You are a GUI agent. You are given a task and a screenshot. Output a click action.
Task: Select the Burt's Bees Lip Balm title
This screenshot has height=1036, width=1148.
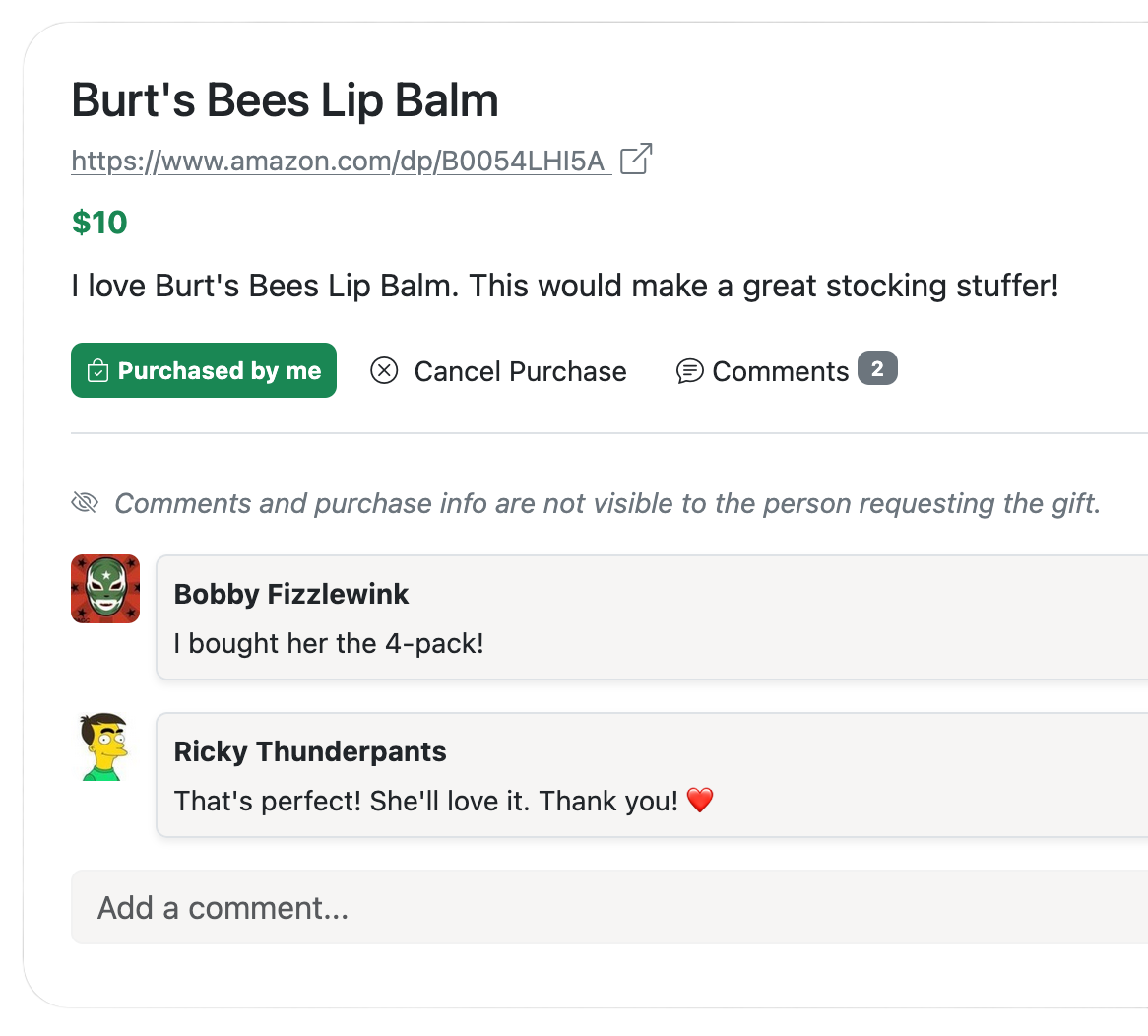coord(285,99)
